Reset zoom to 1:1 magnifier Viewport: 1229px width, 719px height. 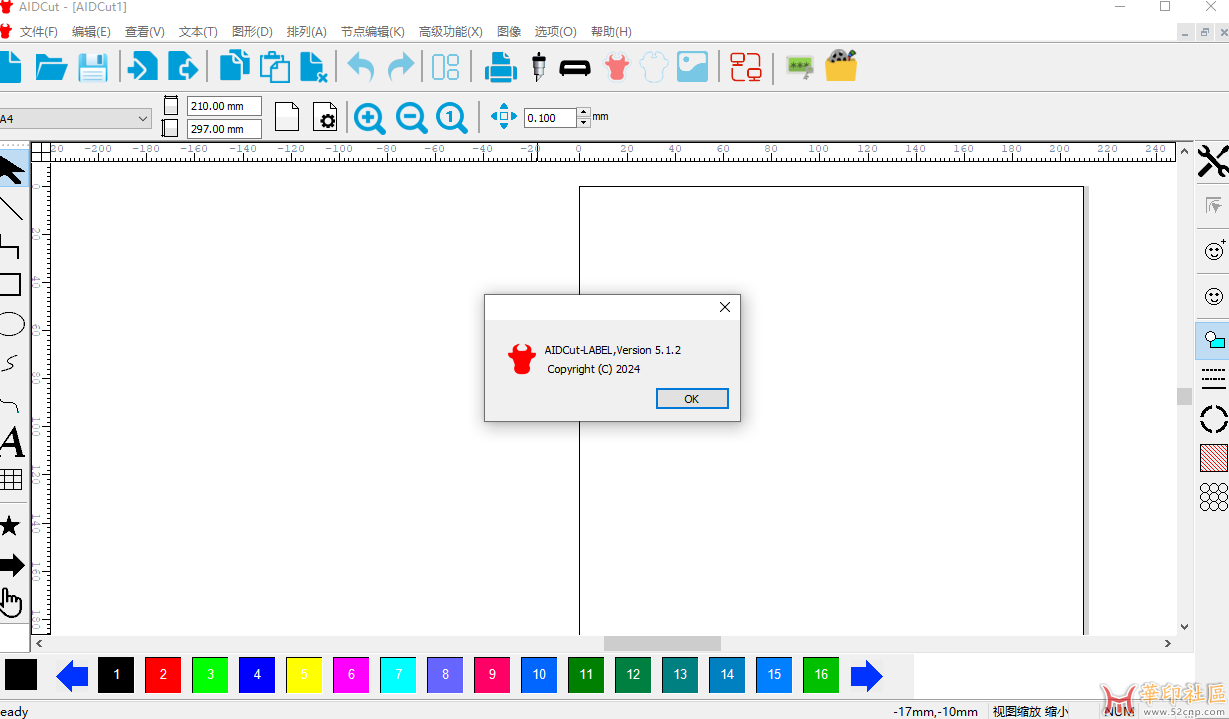452,117
